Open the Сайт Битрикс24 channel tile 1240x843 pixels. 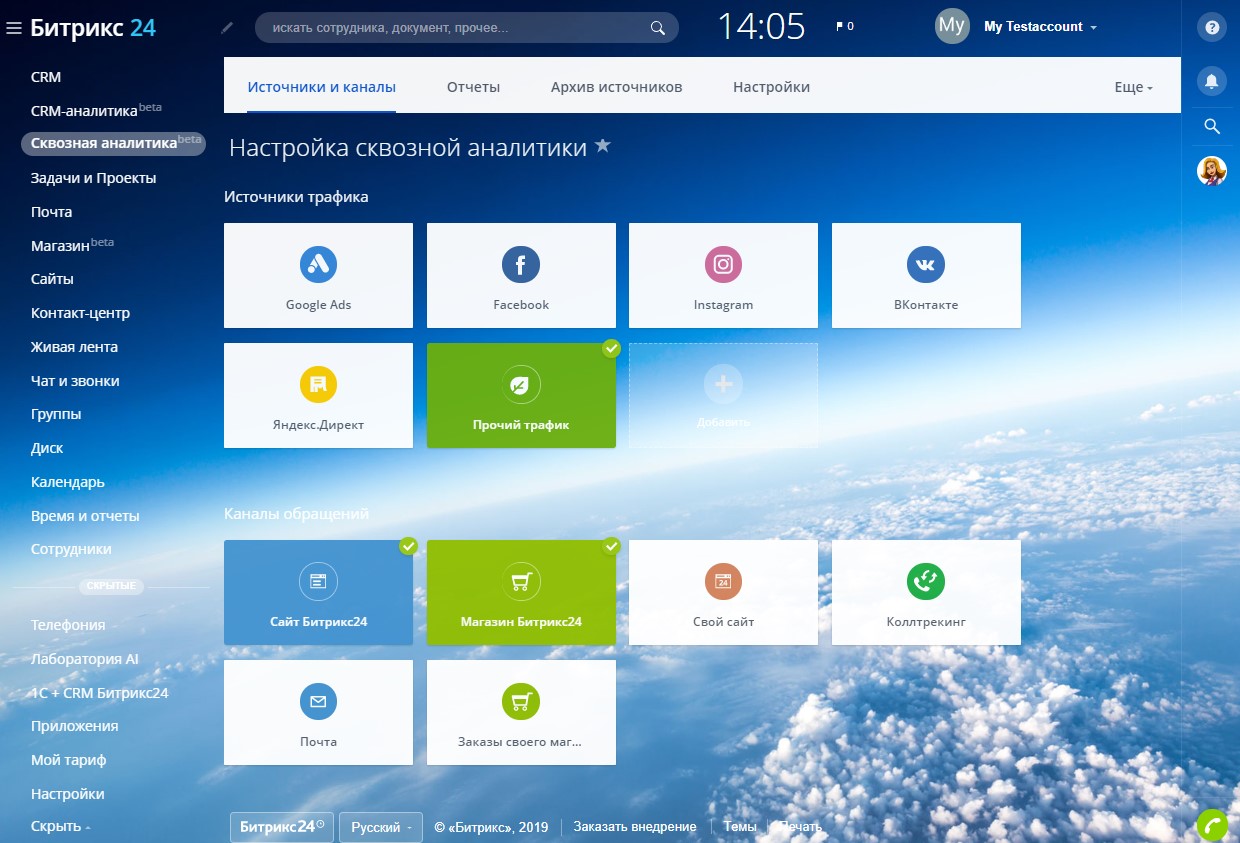coord(318,592)
